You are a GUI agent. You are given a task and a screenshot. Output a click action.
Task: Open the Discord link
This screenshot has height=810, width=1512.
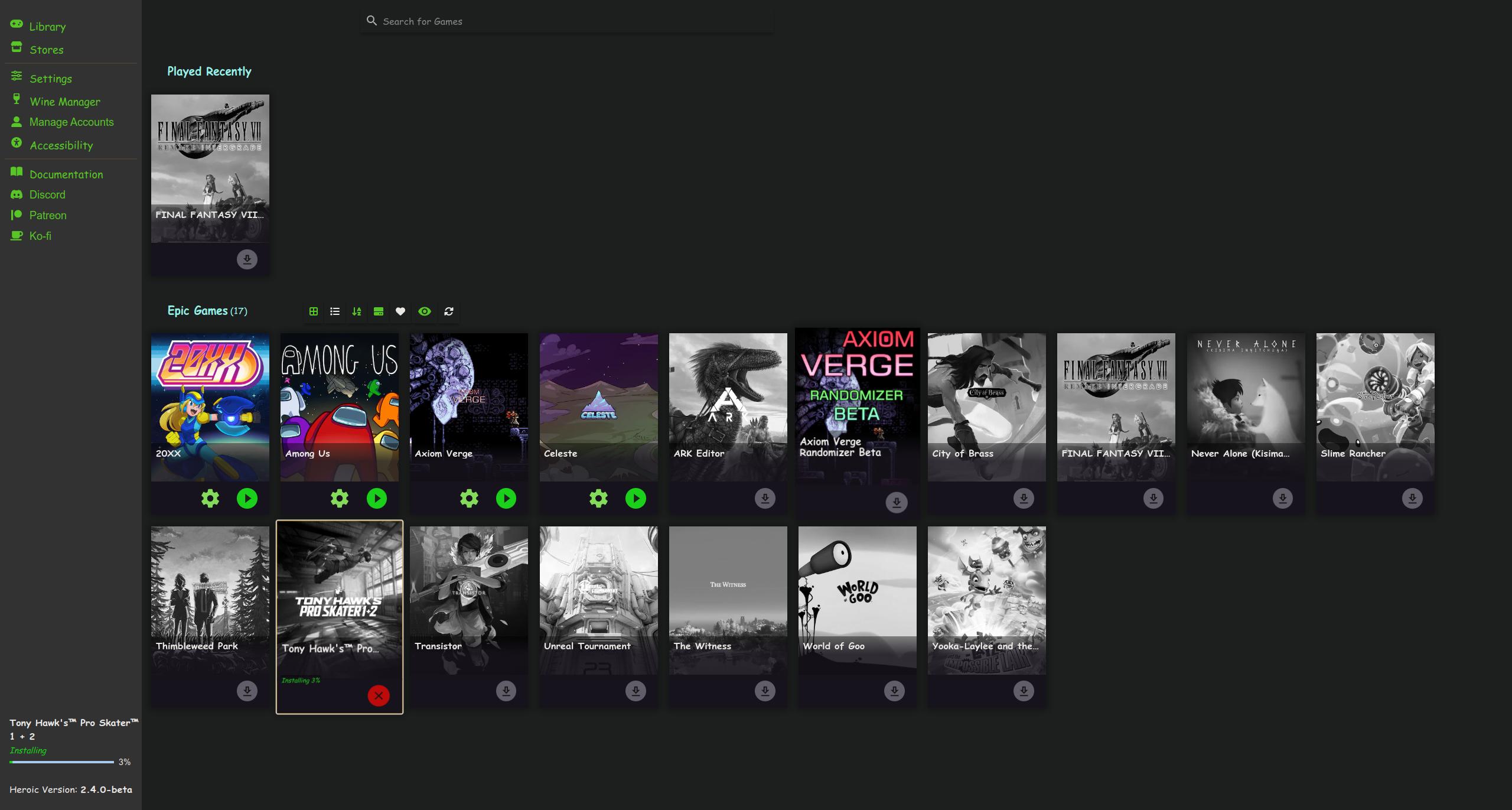point(38,194)
